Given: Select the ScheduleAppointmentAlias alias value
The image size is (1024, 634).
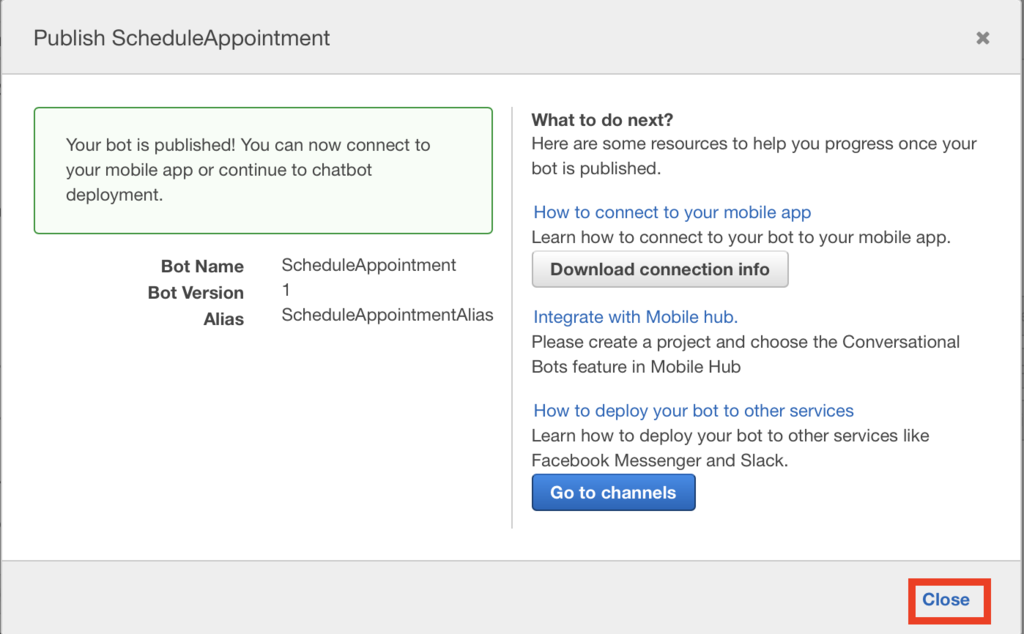Looking at the screenshot, I should [387, 315].
